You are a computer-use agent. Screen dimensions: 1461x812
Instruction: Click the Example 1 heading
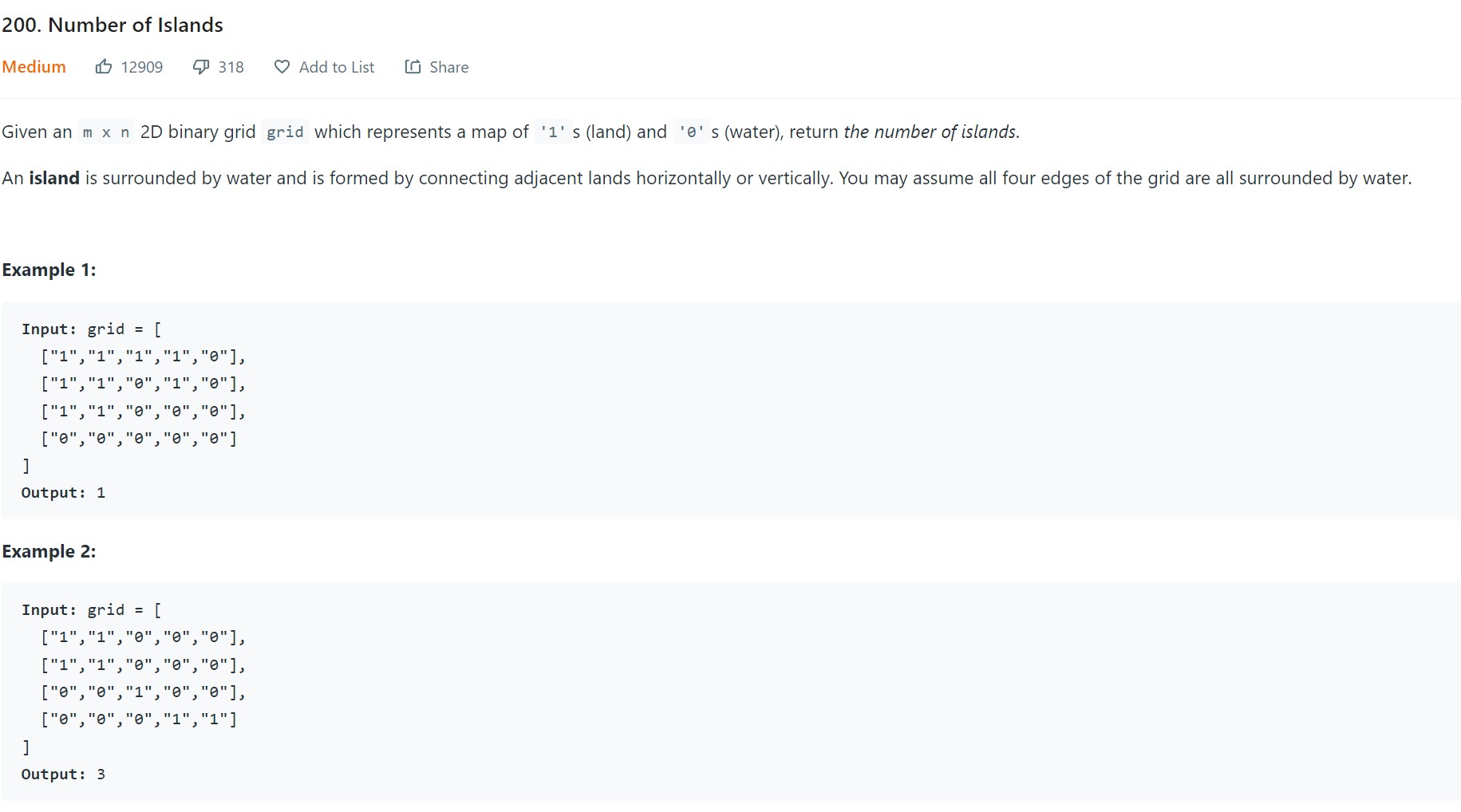pos(49,270)
